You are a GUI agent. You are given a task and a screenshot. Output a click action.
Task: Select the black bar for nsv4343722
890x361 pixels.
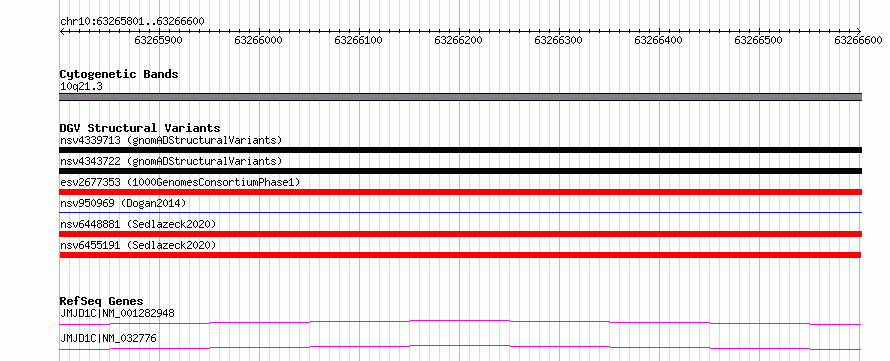(x=460, y=171)
